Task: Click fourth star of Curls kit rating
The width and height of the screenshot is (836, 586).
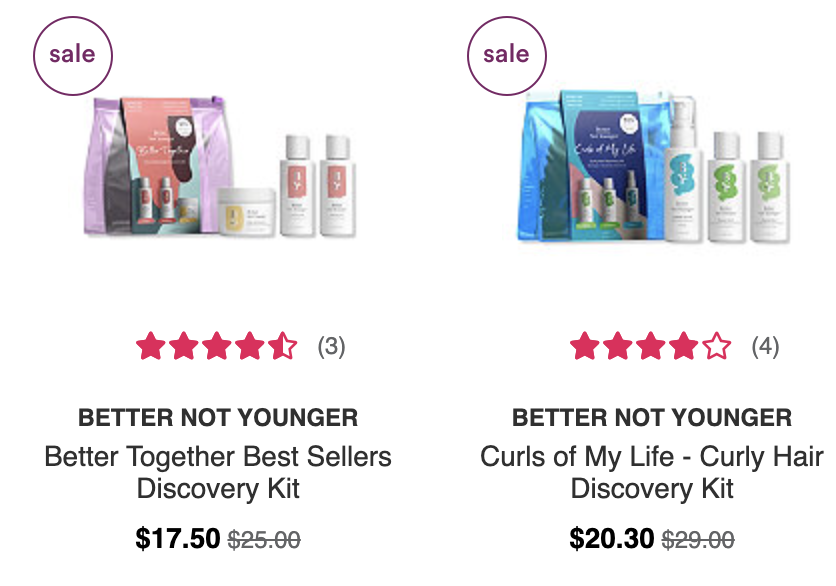Action: coord(684,346)
